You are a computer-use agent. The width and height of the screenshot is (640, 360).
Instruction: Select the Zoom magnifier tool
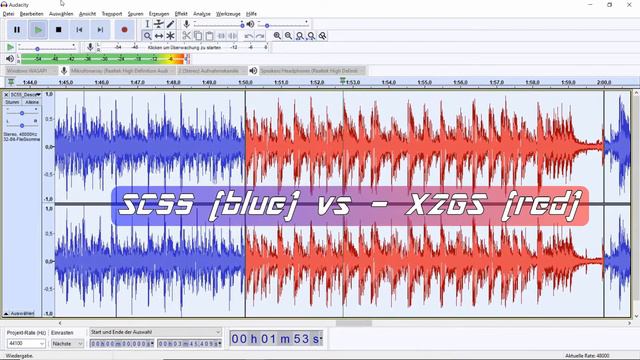pyautogui.click(x=147, y=36)
